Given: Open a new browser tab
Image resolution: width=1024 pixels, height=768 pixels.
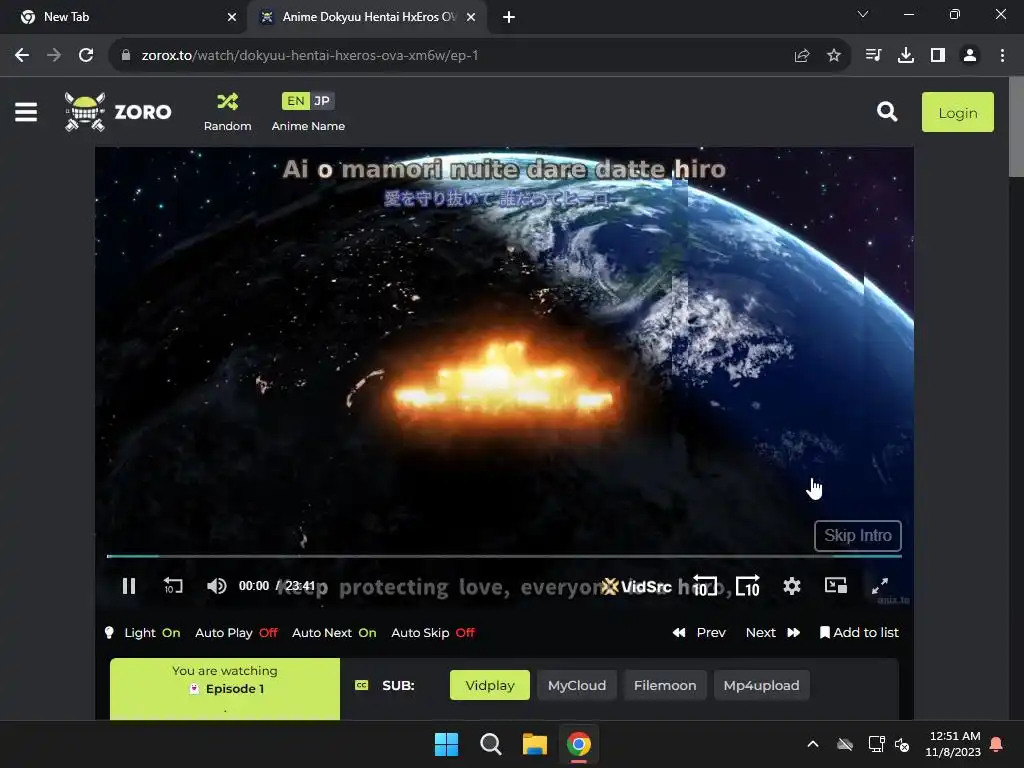Looking at the screenshot, I should pos(509,17).
